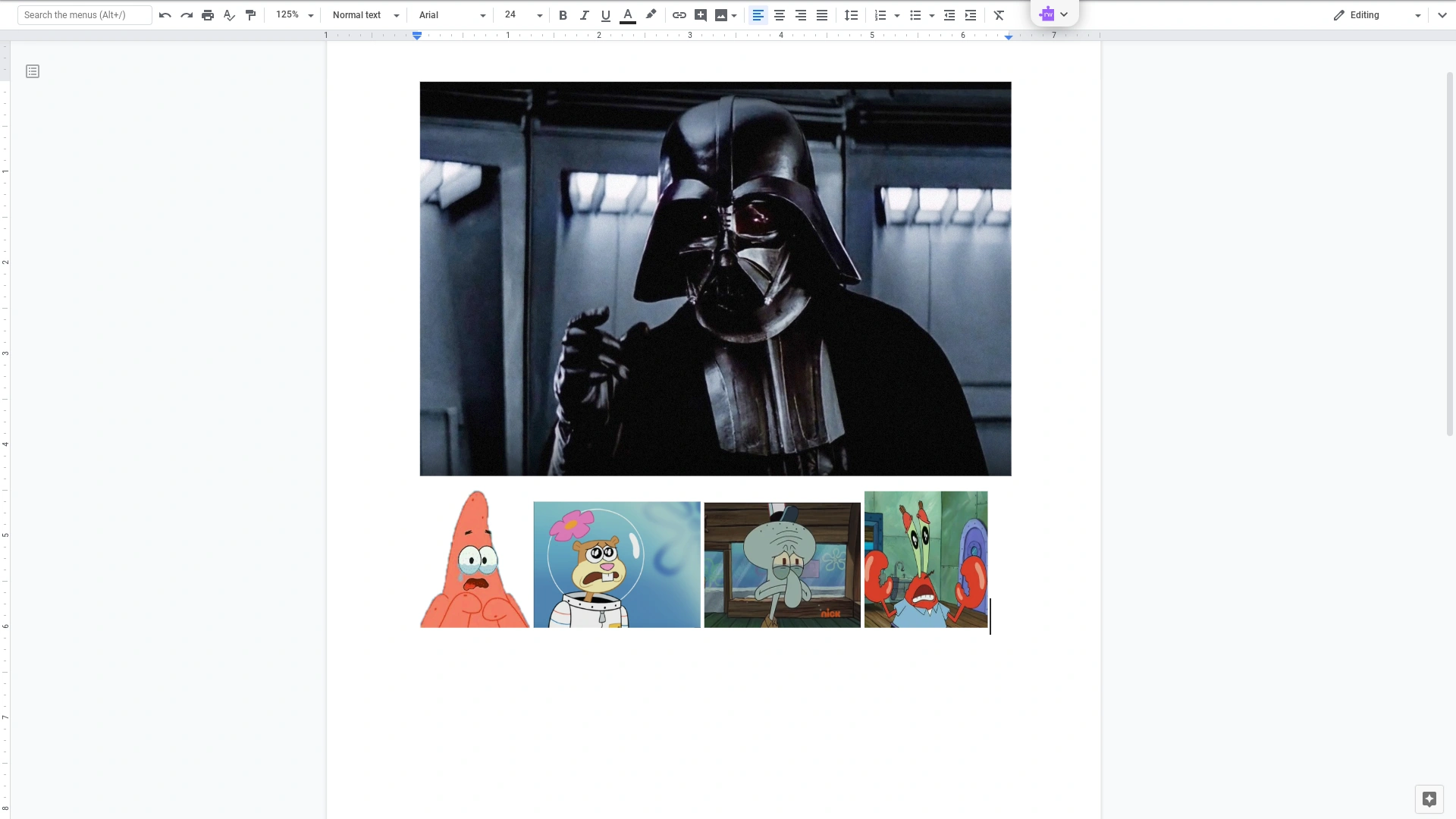Open line spacing options
The image size is (1456, 819).
point(852,15)
